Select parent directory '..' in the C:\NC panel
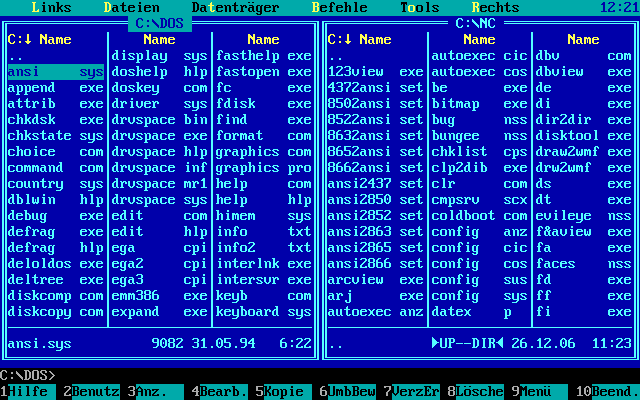This screenshot has width=640, height=400. click(x=376, y=56)
